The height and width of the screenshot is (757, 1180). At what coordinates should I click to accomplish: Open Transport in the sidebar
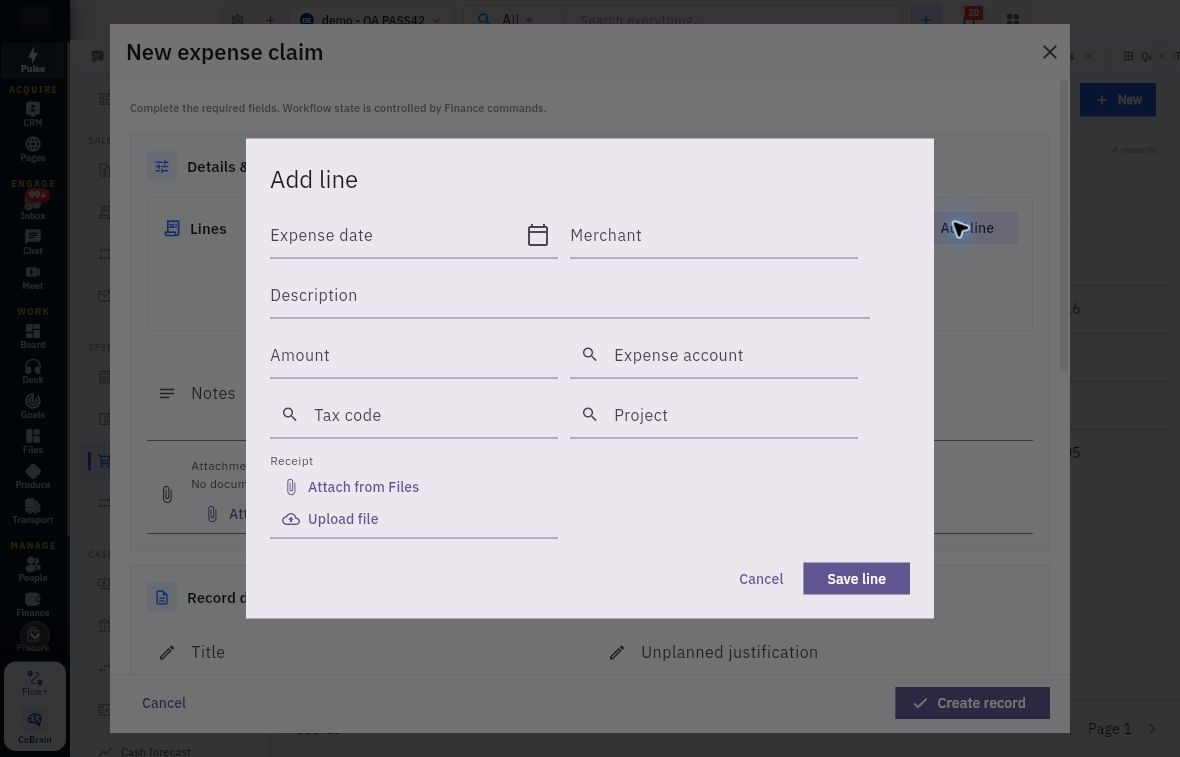coord(33,512)
